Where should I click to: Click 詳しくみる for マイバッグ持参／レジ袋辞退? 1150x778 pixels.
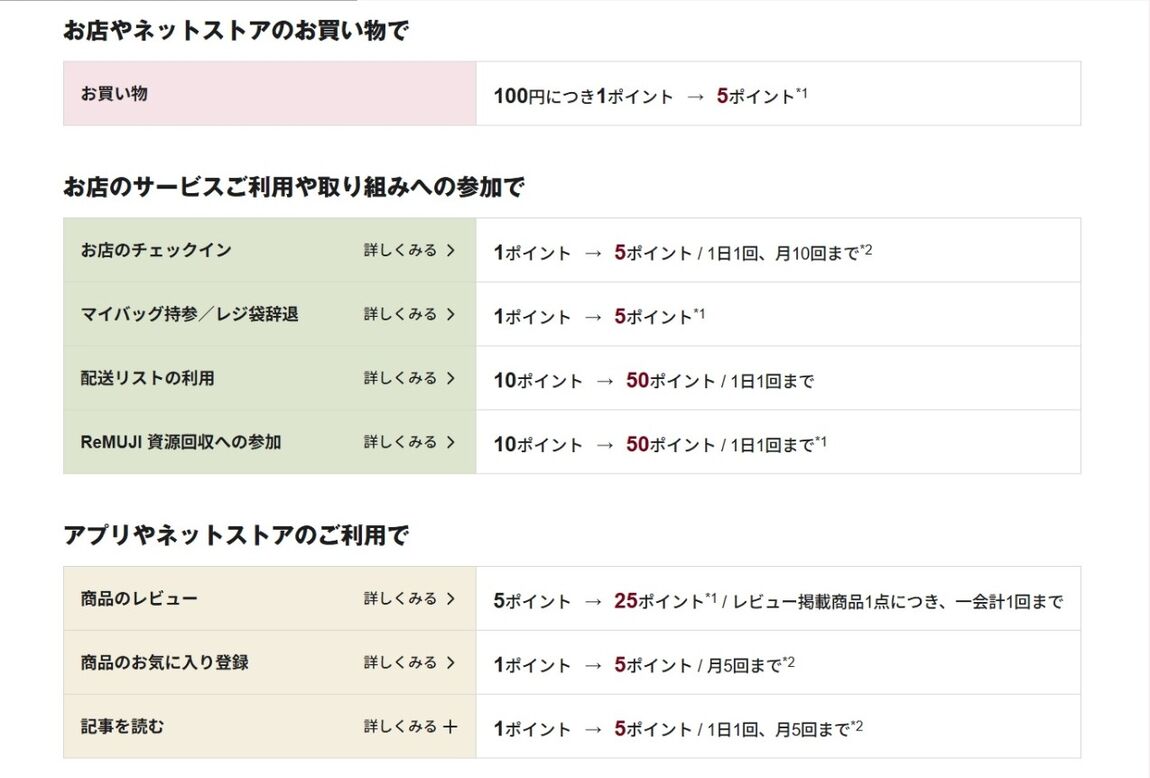[x=400, y=314]
